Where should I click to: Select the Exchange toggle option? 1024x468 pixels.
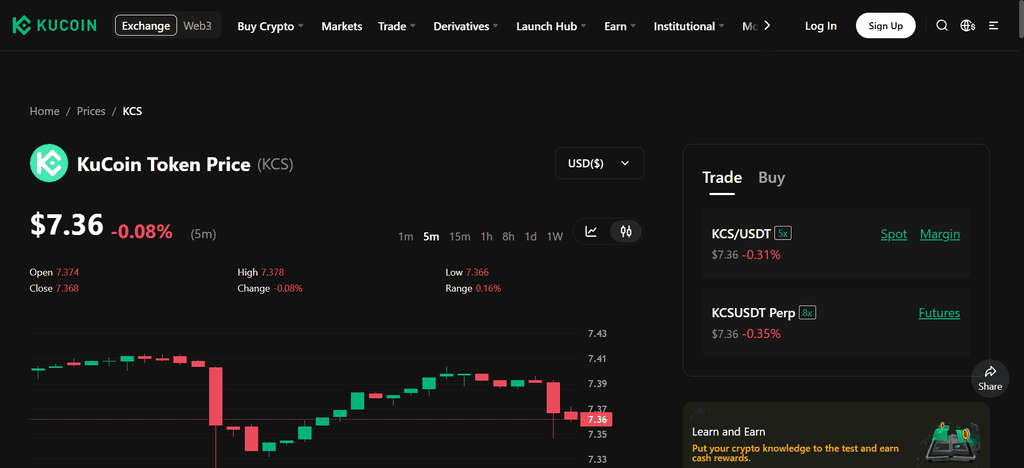click(146, 26)
